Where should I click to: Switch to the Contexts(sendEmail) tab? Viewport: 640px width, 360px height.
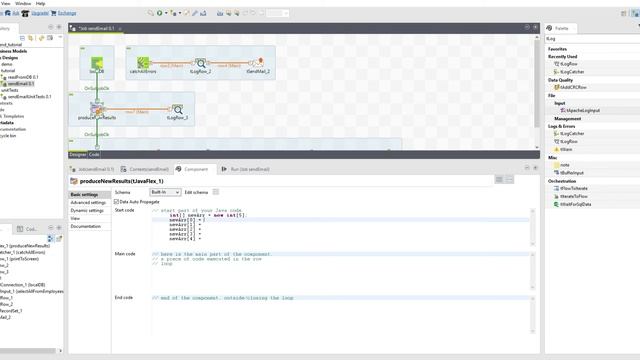(x=145, y=169)
